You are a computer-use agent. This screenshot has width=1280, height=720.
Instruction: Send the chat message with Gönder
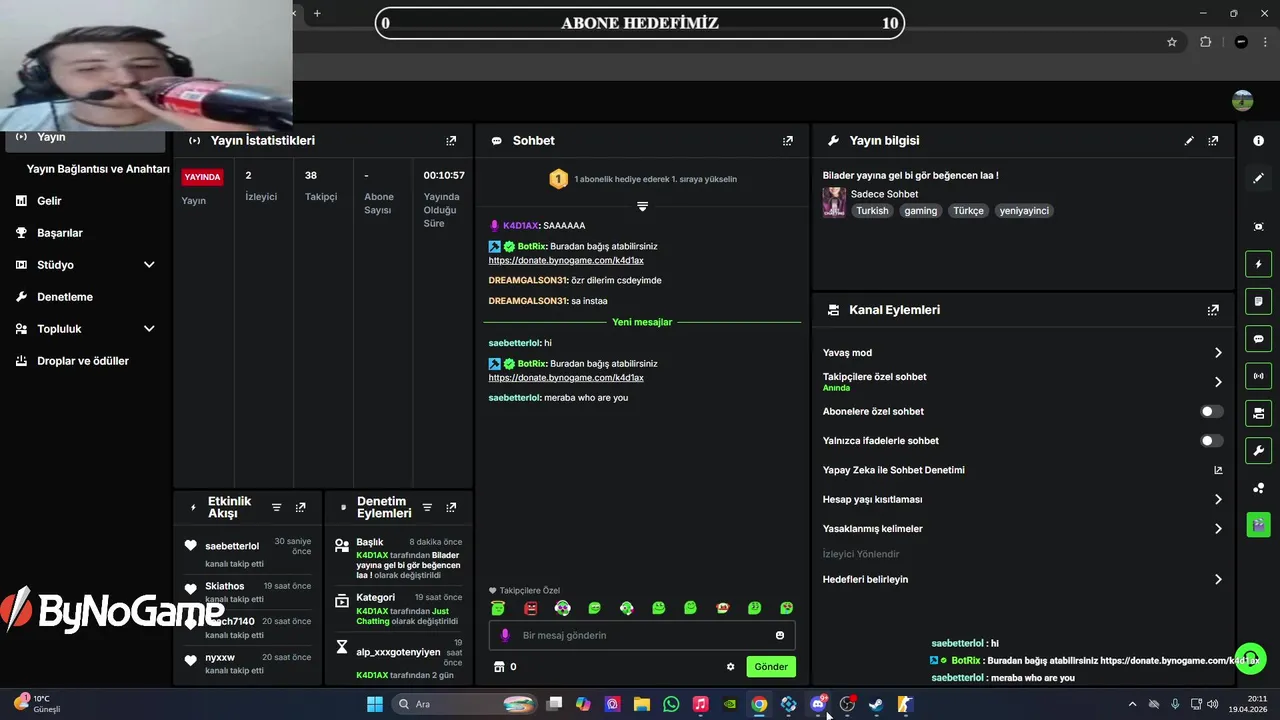[771, 667]
